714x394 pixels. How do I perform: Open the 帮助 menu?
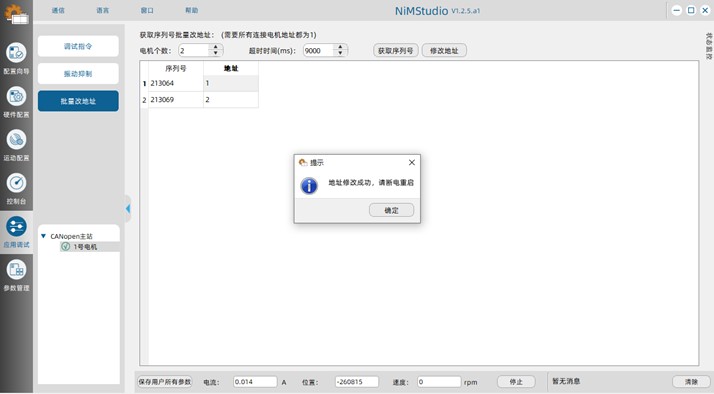191,10
